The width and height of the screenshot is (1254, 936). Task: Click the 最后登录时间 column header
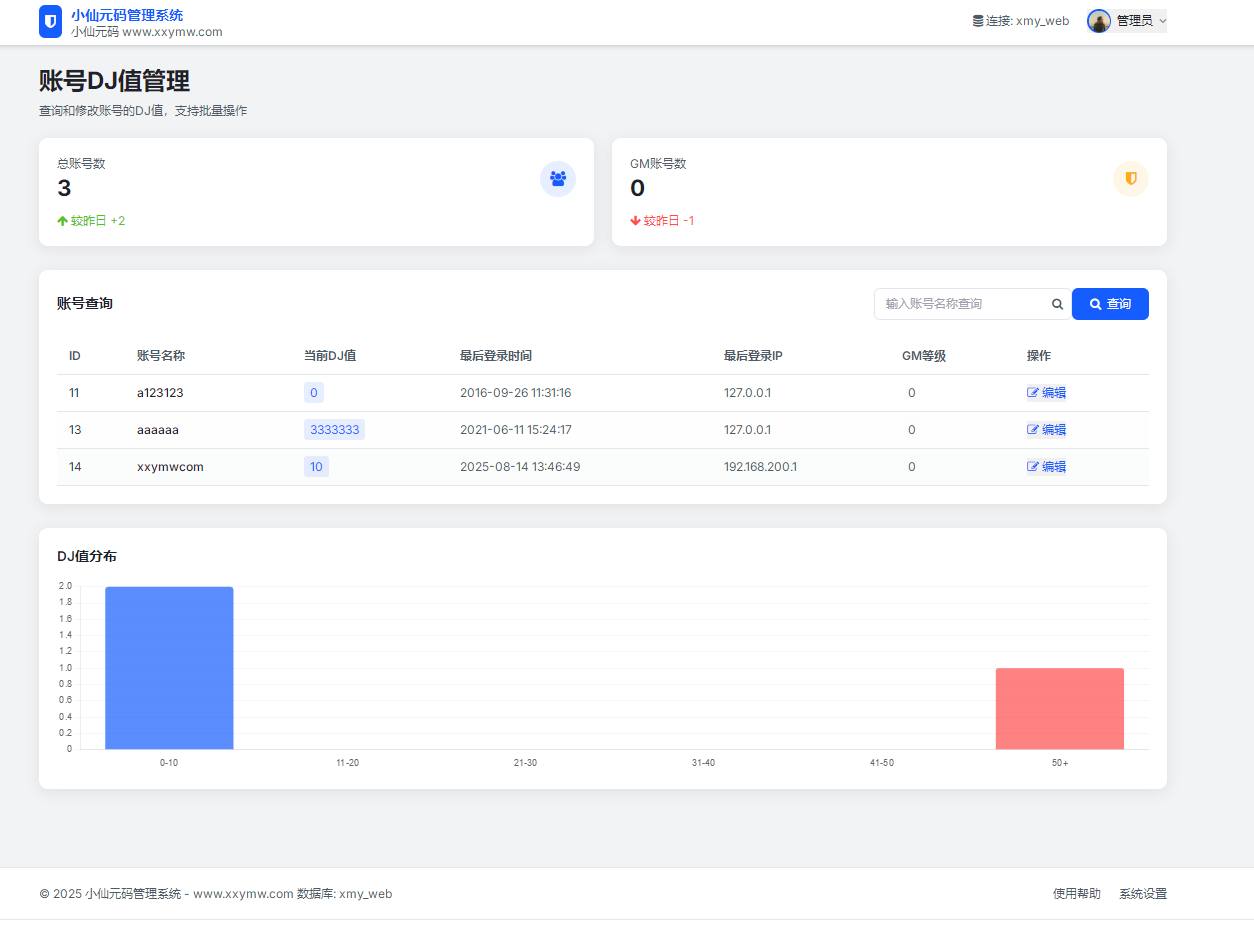pyautogui.click(x=496, y=356)
